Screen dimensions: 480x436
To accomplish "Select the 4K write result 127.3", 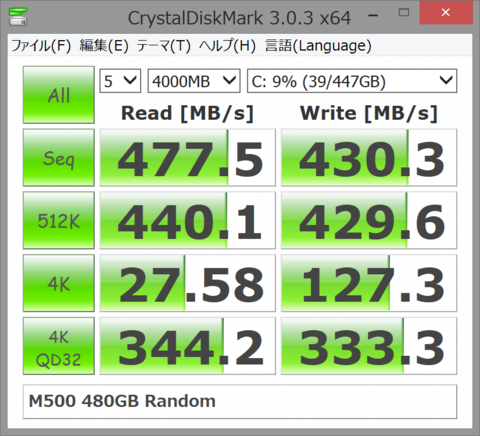I will 369,283.
